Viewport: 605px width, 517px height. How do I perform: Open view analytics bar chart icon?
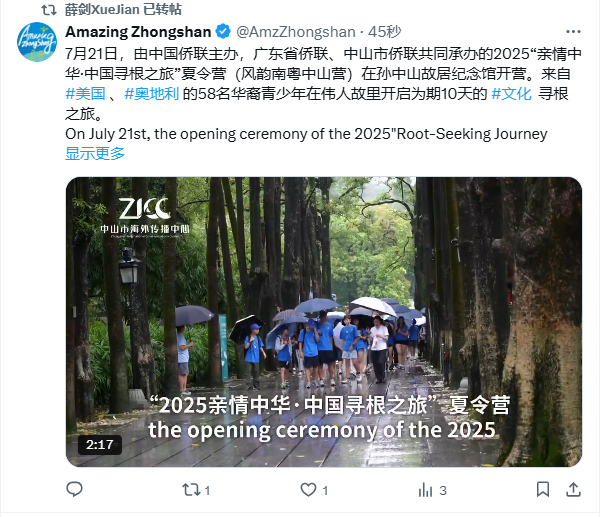[426, 490]
